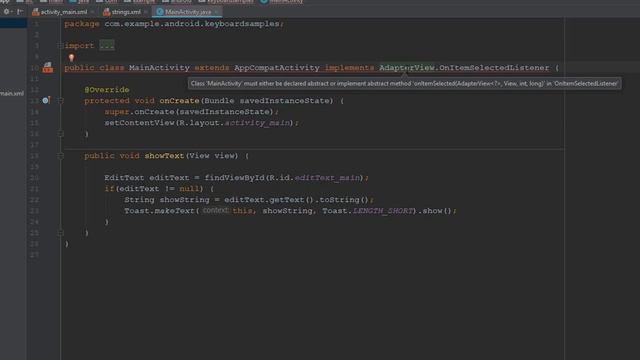Collapse the showText method using its fold marker
Image resolution: width=640 pixels, height=360 pixels.
(x=60, y=156)
